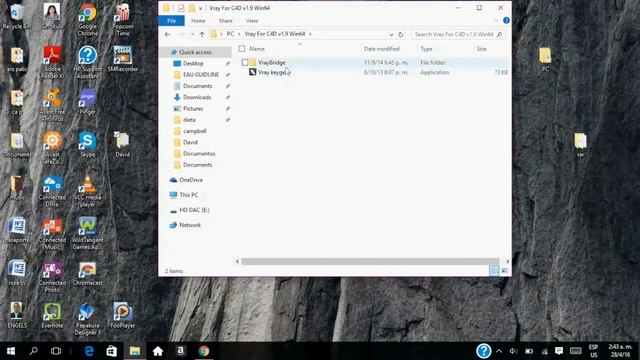Select the PC folder on the desktop

click(x=545, y=59)
